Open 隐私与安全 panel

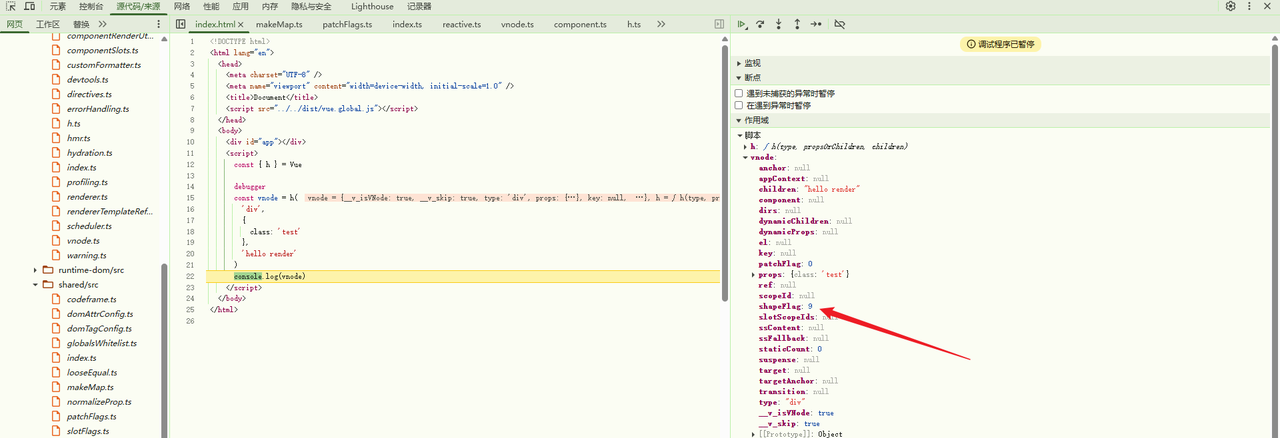pos(310,6)
